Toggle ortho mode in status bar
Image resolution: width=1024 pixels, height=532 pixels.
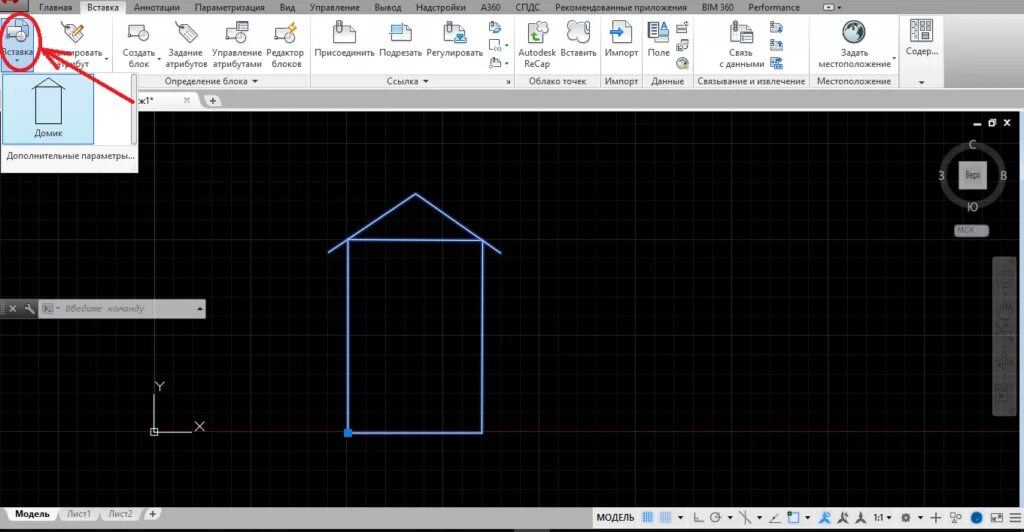click(x=698, y=518)
